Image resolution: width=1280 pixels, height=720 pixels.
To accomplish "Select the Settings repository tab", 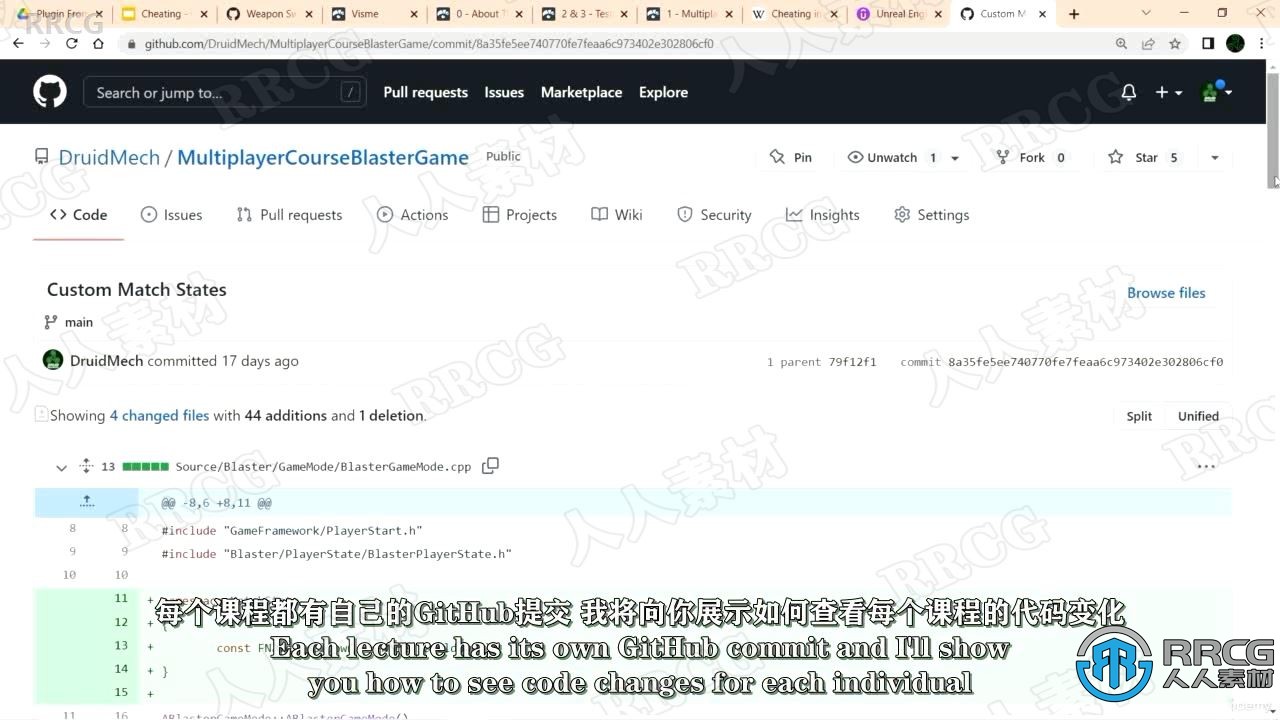I will (x=931, y=214).
